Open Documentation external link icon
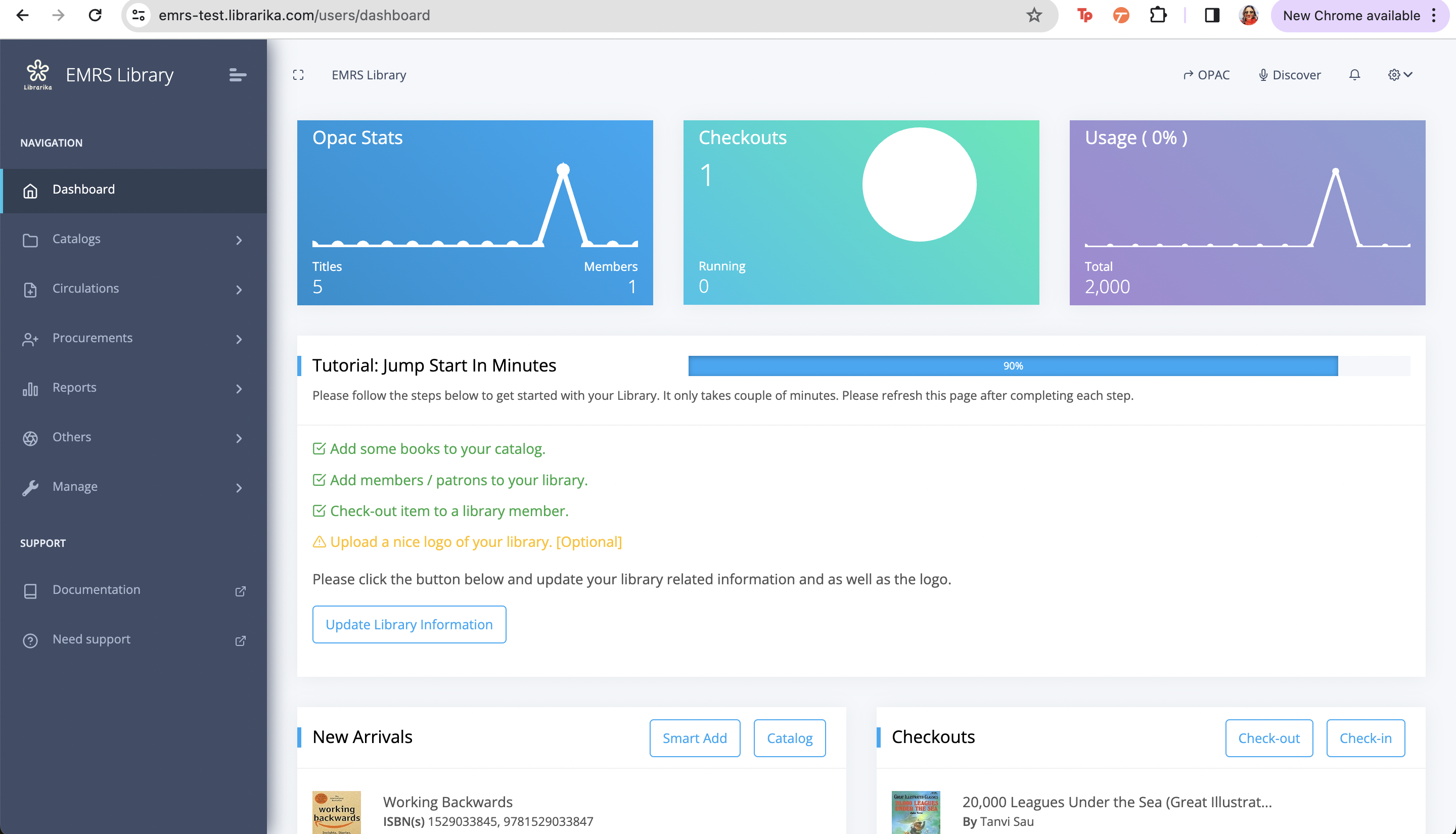Viewport: 1456px width, 834px height. pos(241,590)
